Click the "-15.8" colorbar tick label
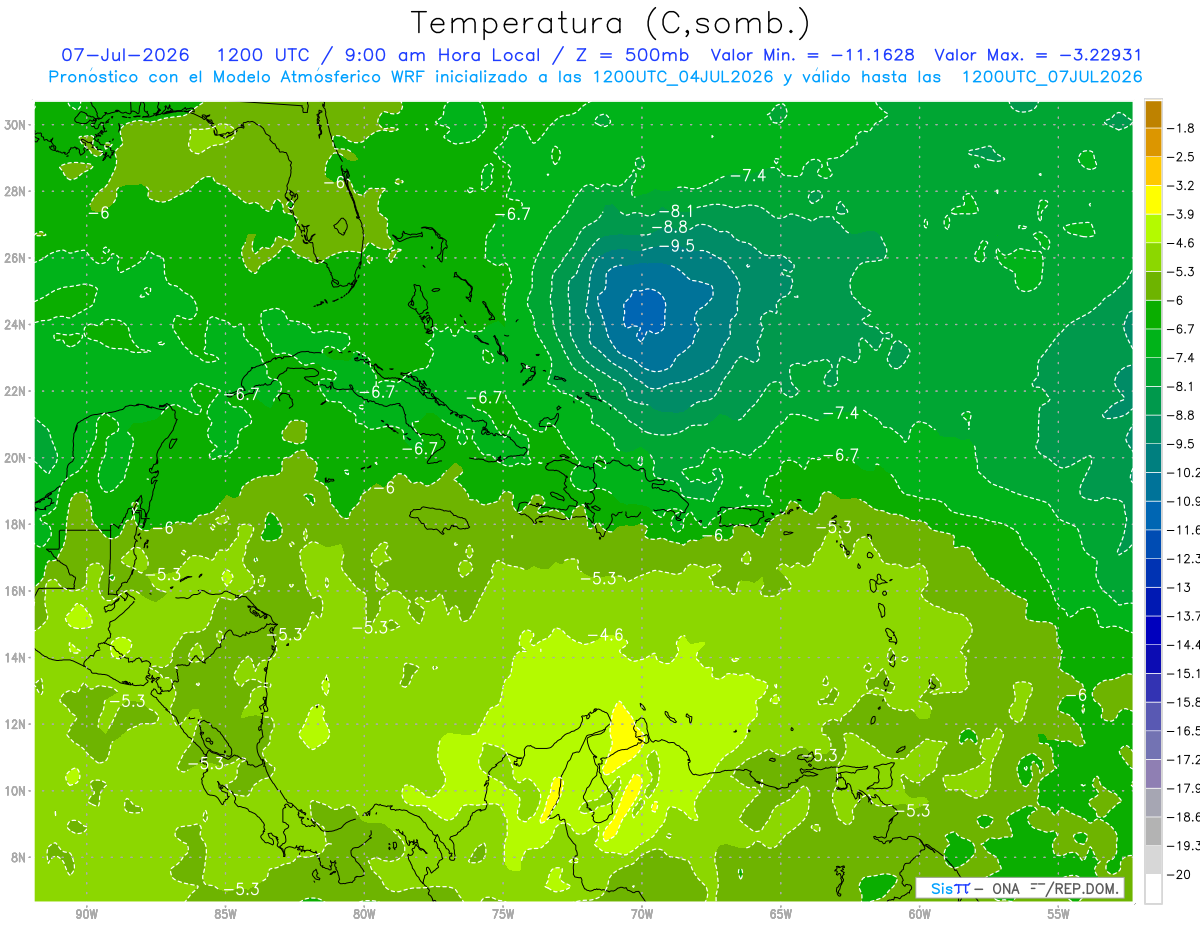The height and width of the screenshot is (927, 1200). click(x=1185, y=702)
